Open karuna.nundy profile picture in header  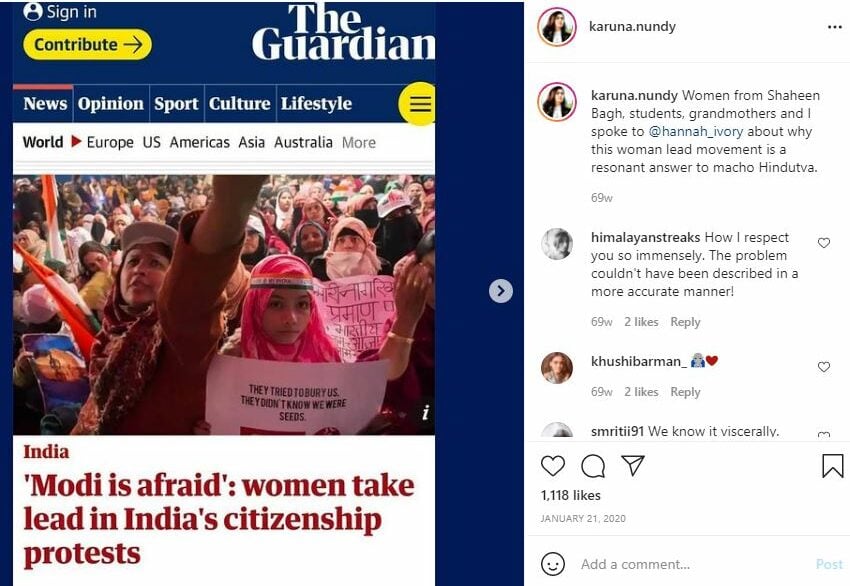coord(556,27)
